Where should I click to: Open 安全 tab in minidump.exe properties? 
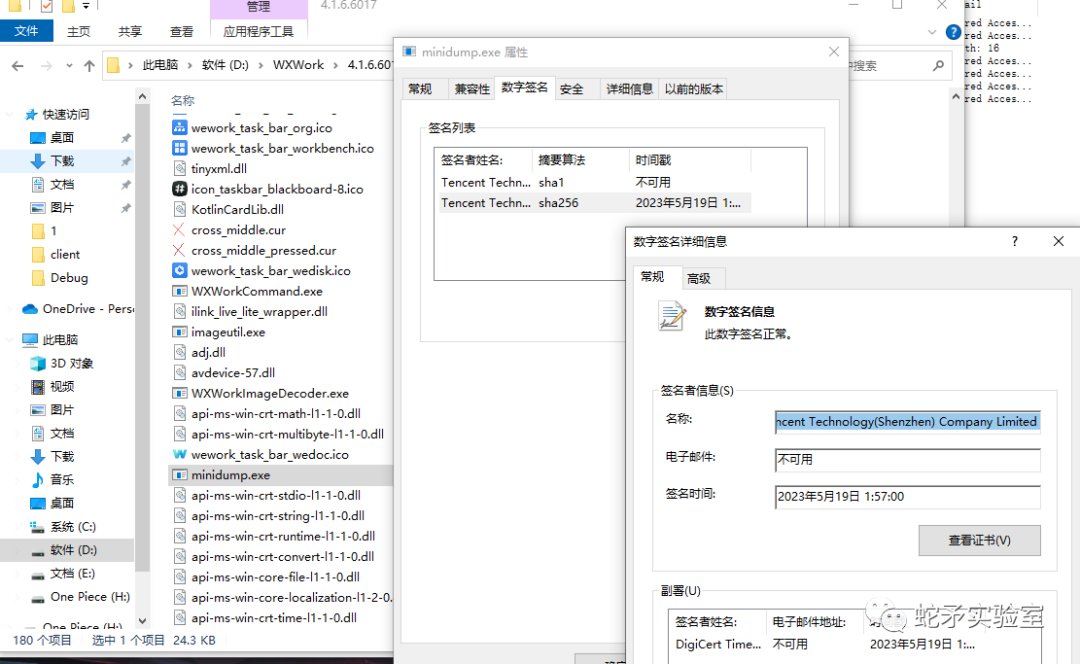click(572, 89)
